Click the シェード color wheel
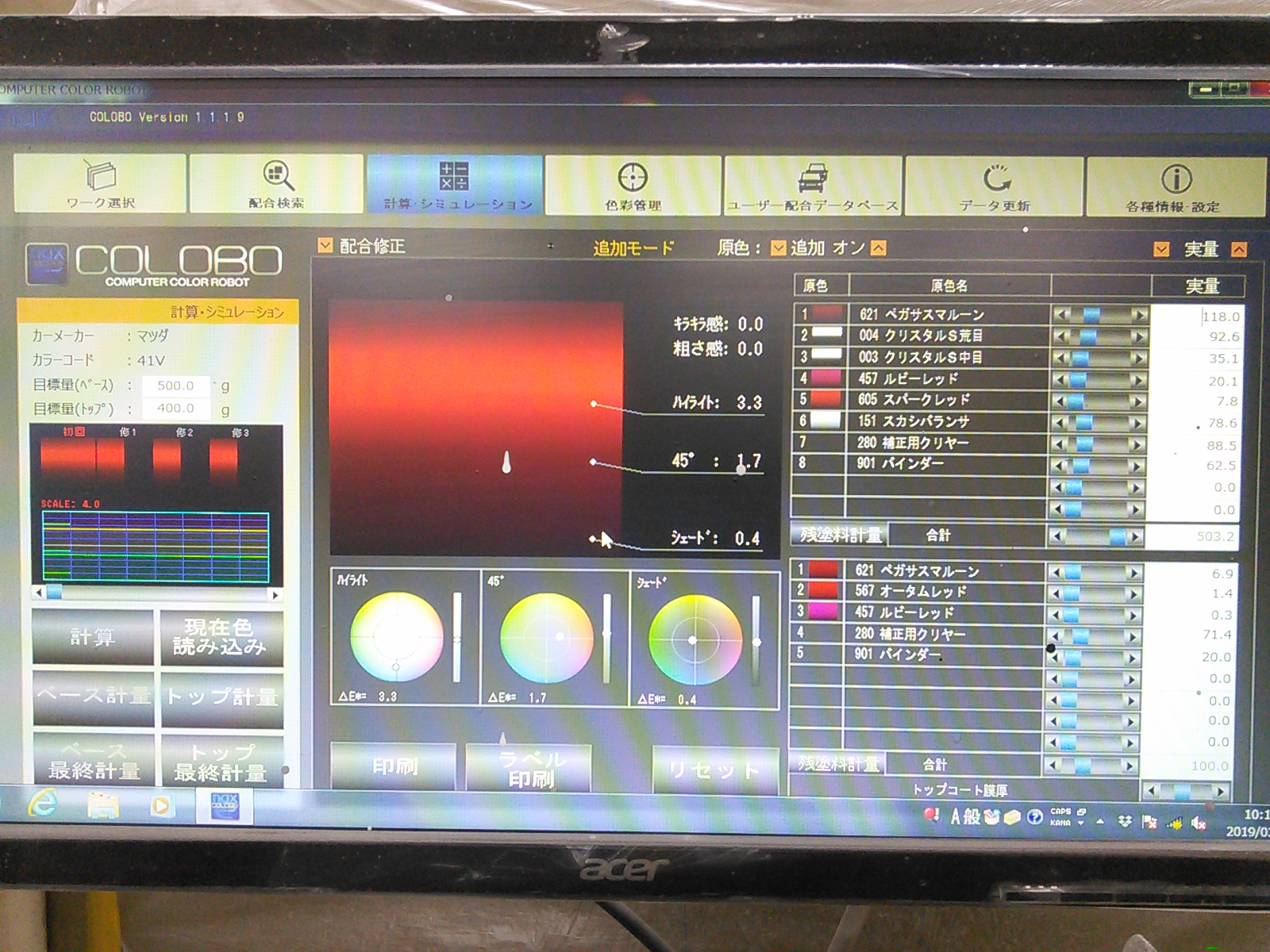This screenshot has height=952, width=1270. tap(695, 639)
